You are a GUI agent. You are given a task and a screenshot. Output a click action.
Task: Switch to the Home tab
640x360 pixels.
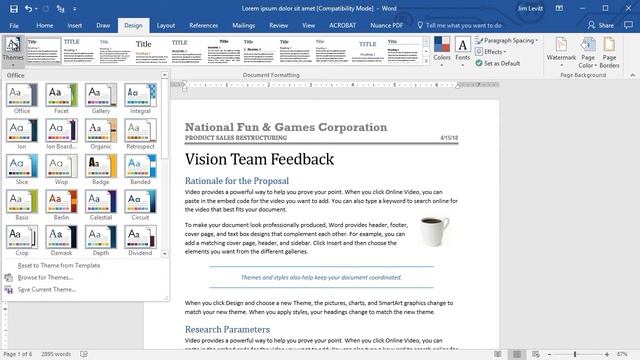pyautogui.click(x=44, y=25)
